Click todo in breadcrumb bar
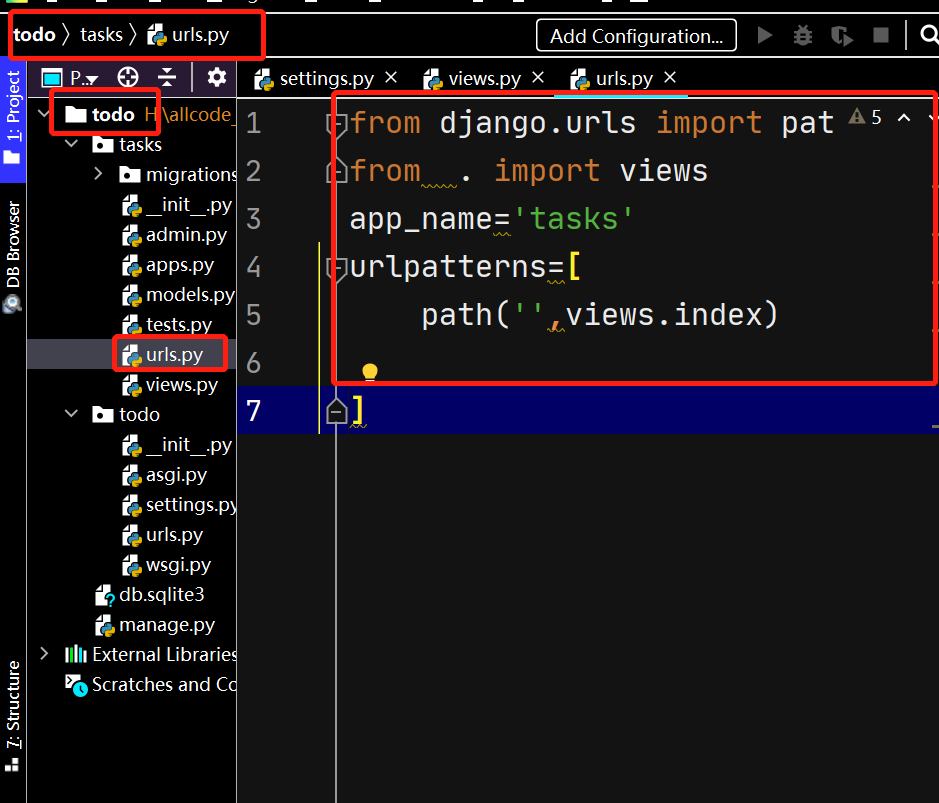The width and height of the screenshot is (939, 803). pyautogui.click(x=34, y=35)
